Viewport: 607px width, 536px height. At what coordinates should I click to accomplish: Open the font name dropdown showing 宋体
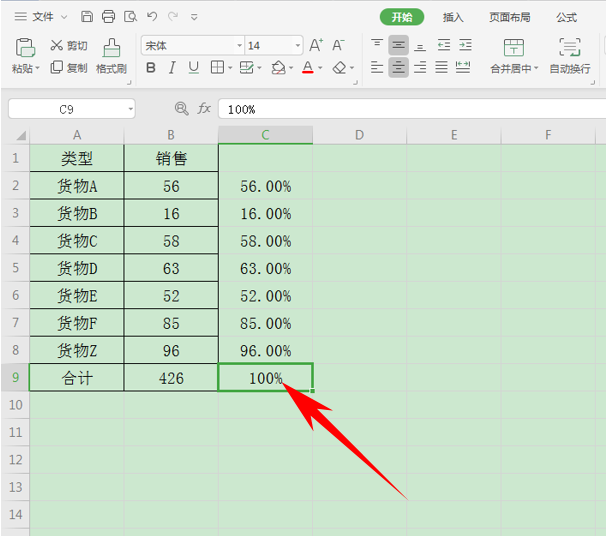tap(240, 46)
